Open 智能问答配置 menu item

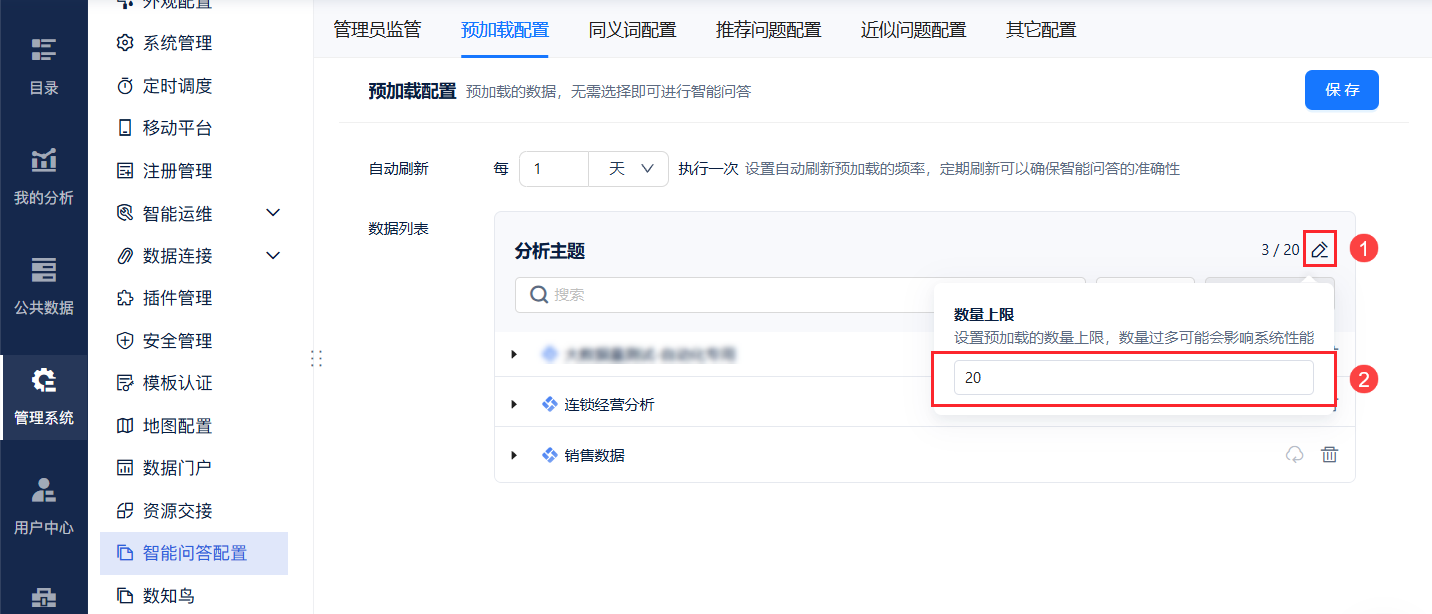pos(194,553)
